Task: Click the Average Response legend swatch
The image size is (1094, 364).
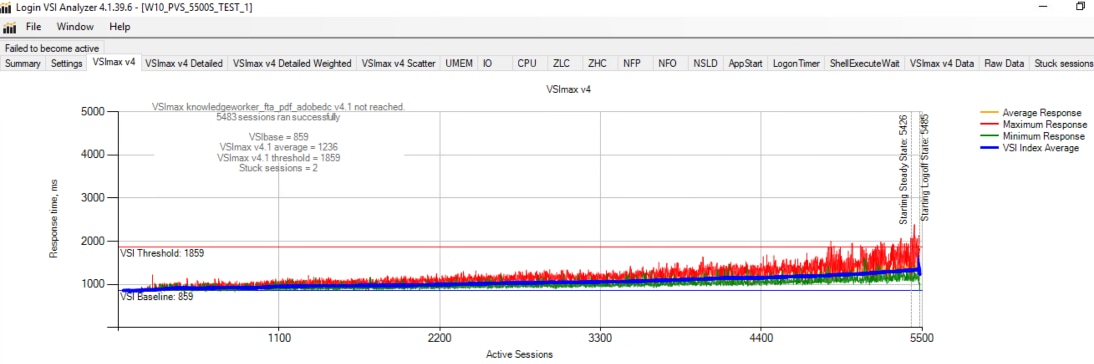Action: click(x=988, y=112)
